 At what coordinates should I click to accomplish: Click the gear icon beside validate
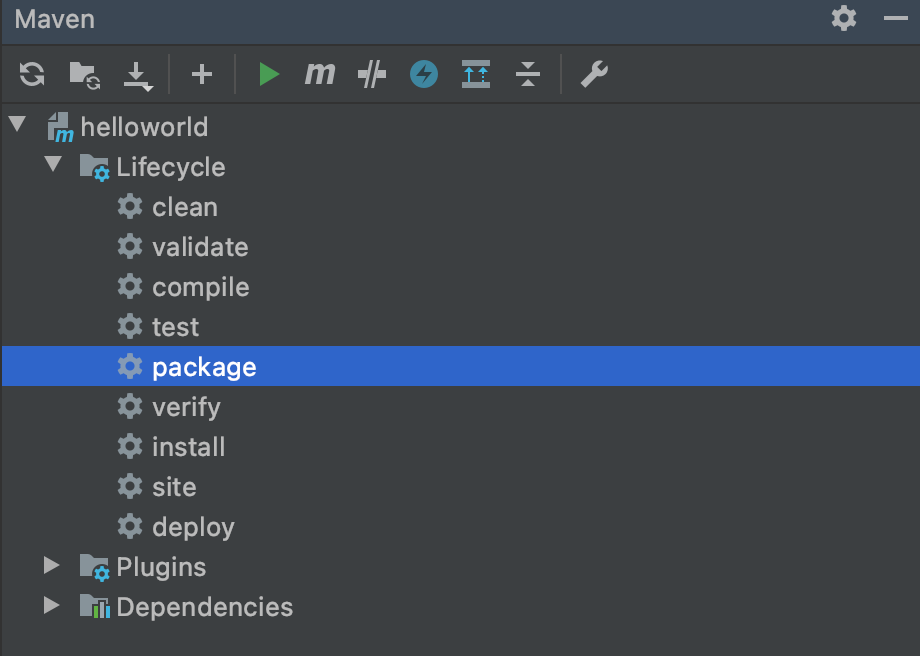pos(130,246)
